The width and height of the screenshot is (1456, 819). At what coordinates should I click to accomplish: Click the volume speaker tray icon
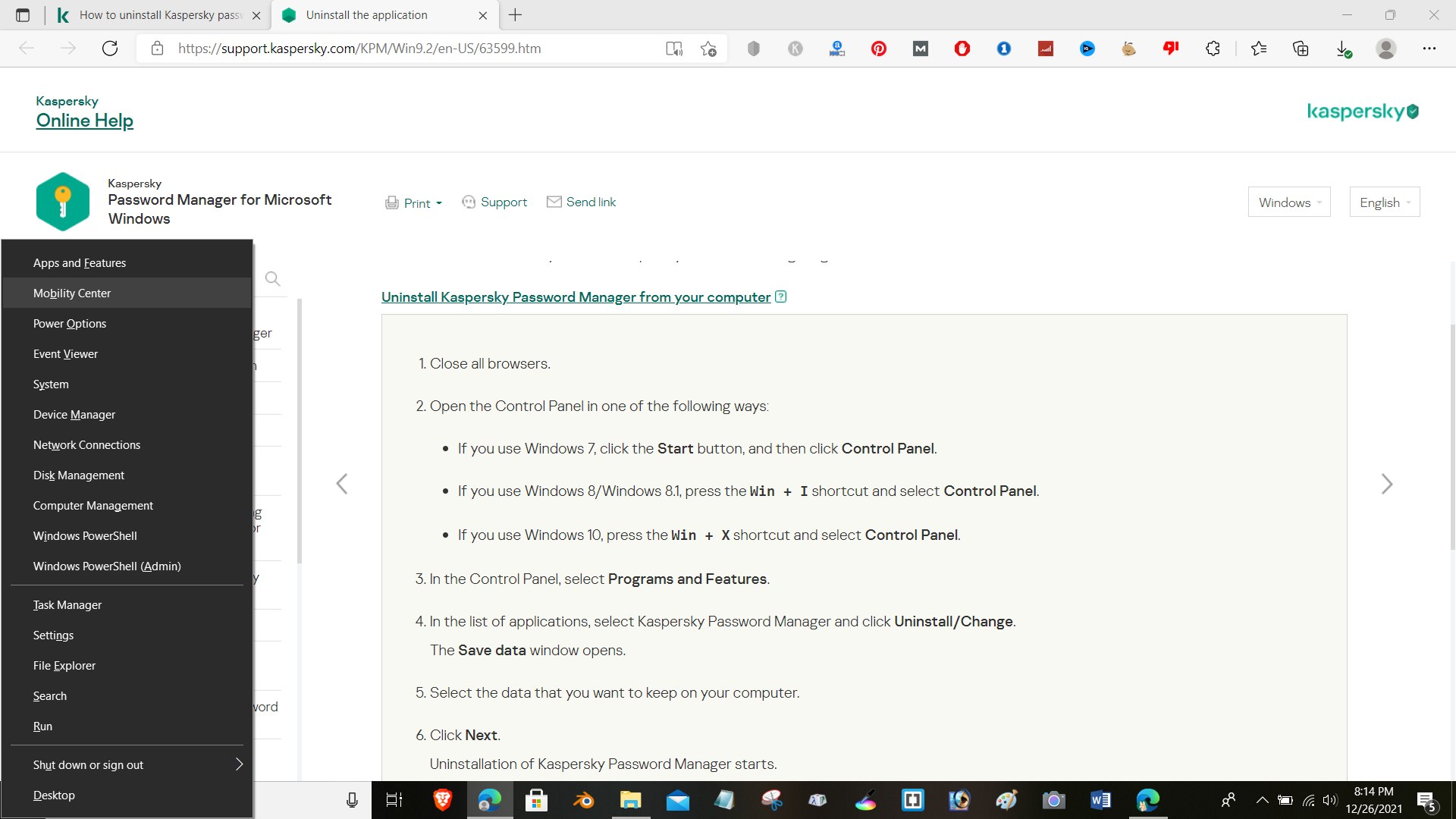[x=1329, y=800]
